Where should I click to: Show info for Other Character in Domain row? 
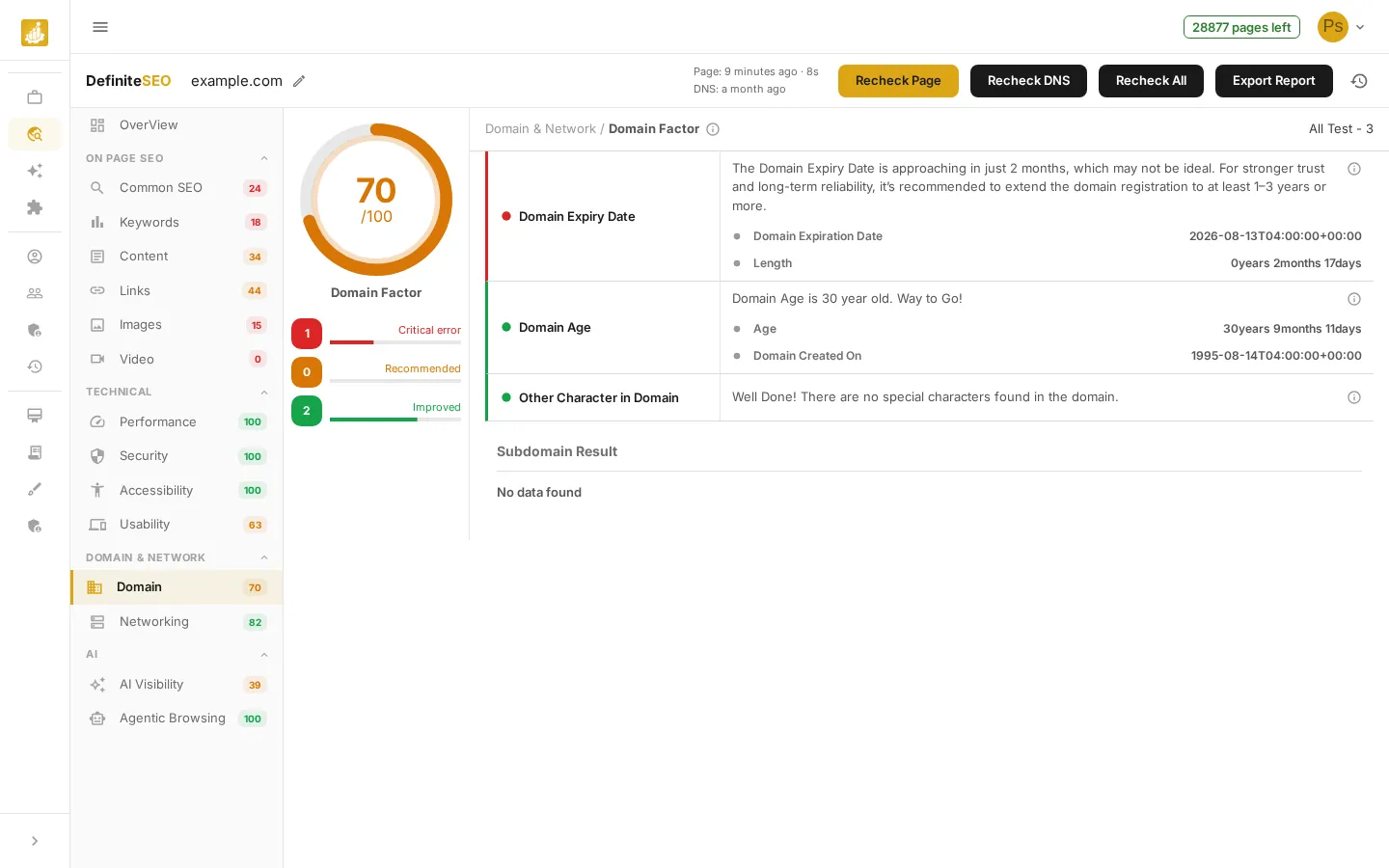tap(1354, 397)
